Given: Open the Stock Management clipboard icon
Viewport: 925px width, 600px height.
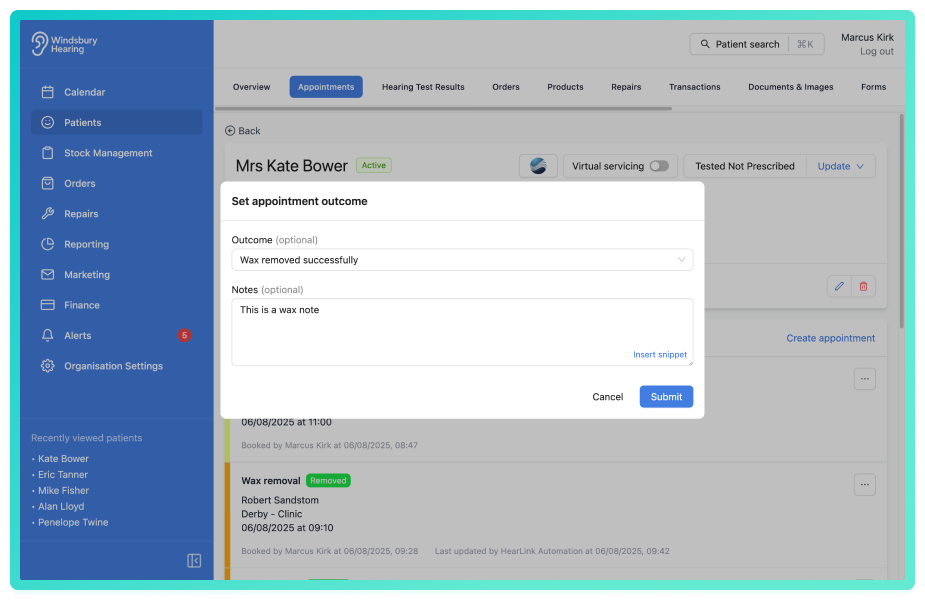Looking at the screenshot, I should (48, 153).
